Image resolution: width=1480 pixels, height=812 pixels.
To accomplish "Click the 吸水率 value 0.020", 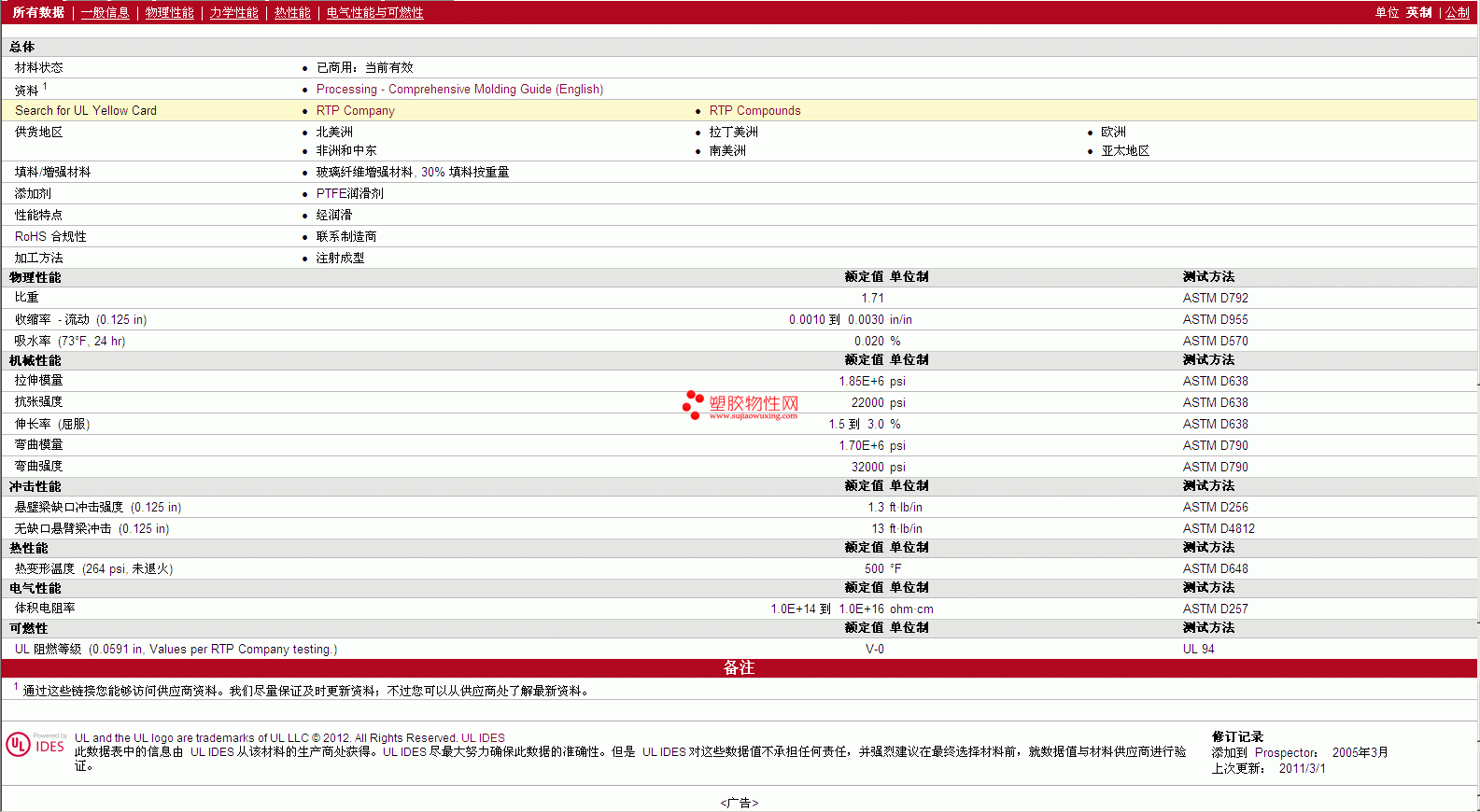I will click(868, 341).
